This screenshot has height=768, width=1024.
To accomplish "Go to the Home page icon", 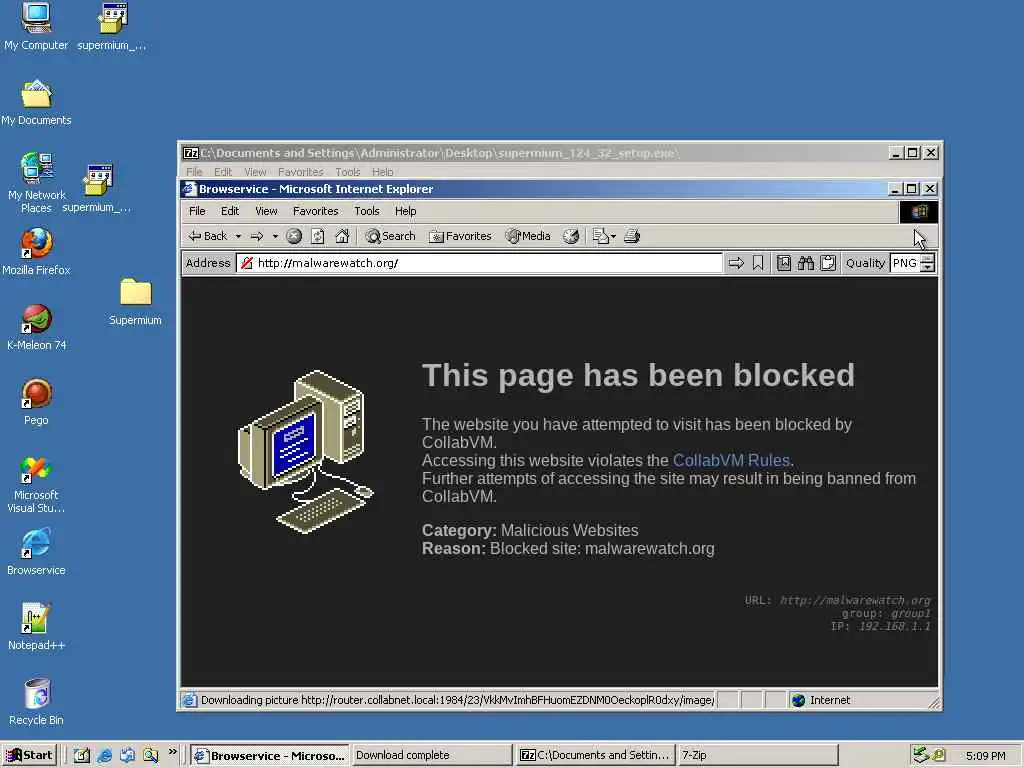I will 342,236.
